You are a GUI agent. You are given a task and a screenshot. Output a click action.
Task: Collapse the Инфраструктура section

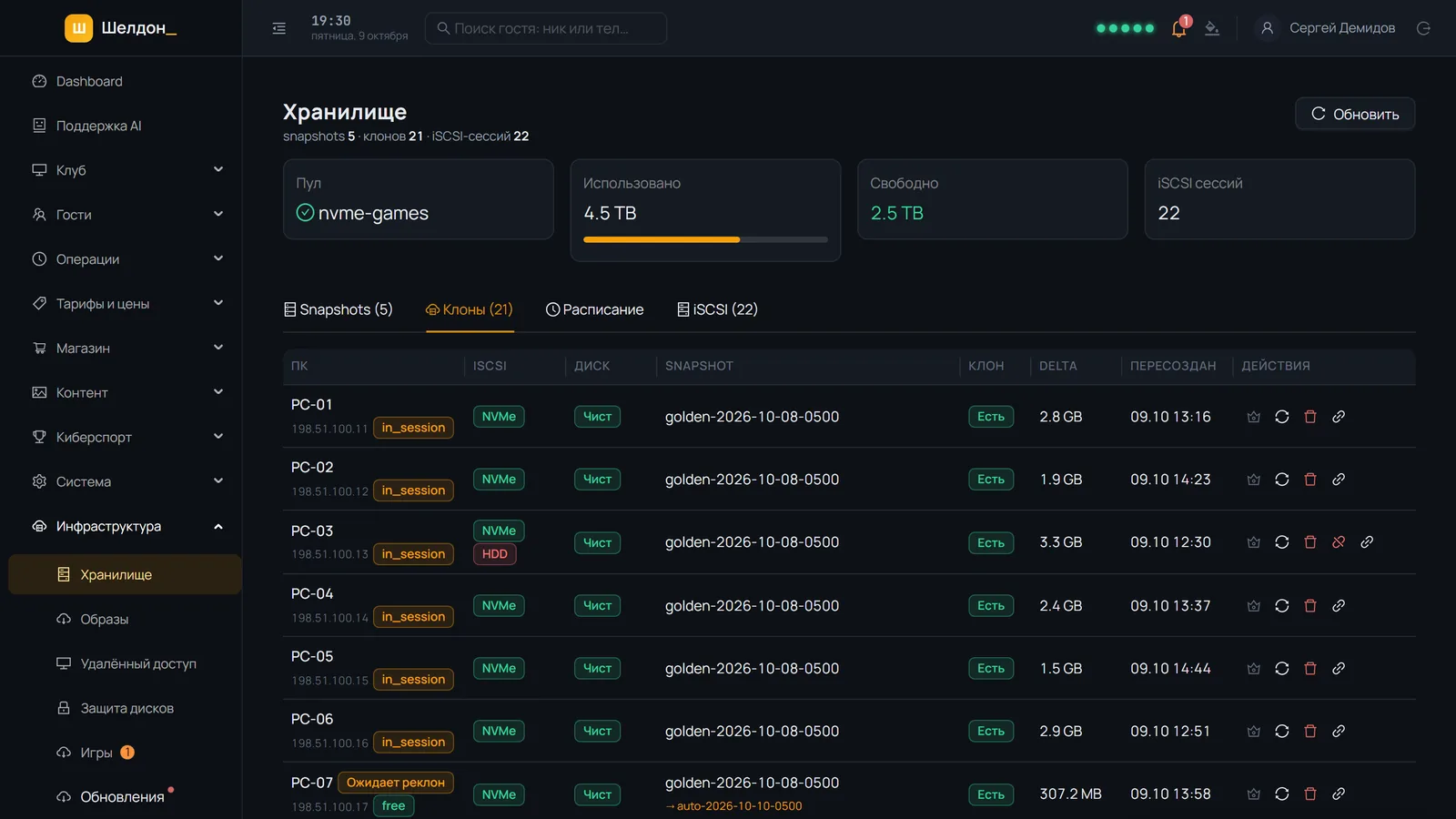pyautogui.click(x=127, y=527)
